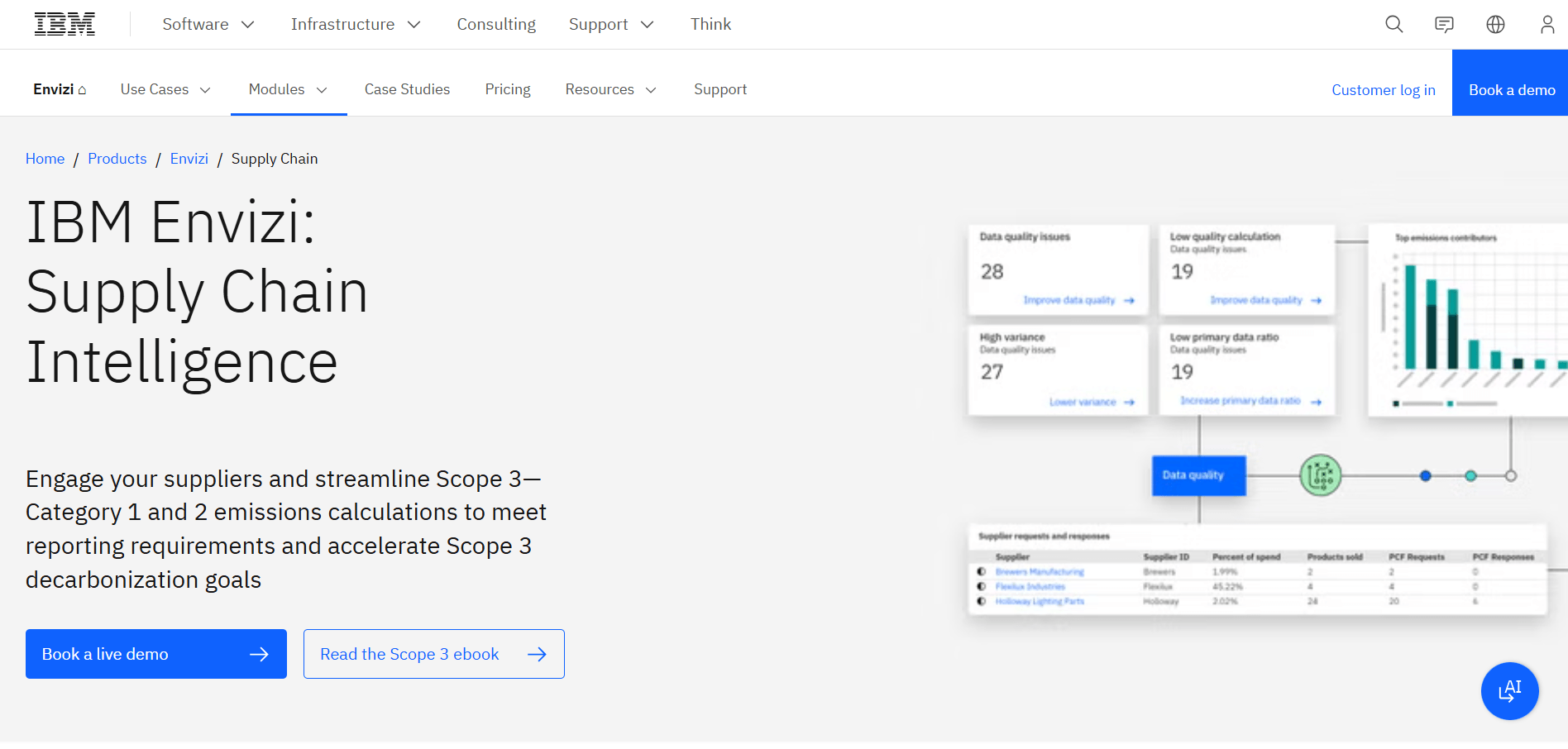Expand the Use Cases dropdown
The image size is (1568, 749).
(x=166, y=89)
